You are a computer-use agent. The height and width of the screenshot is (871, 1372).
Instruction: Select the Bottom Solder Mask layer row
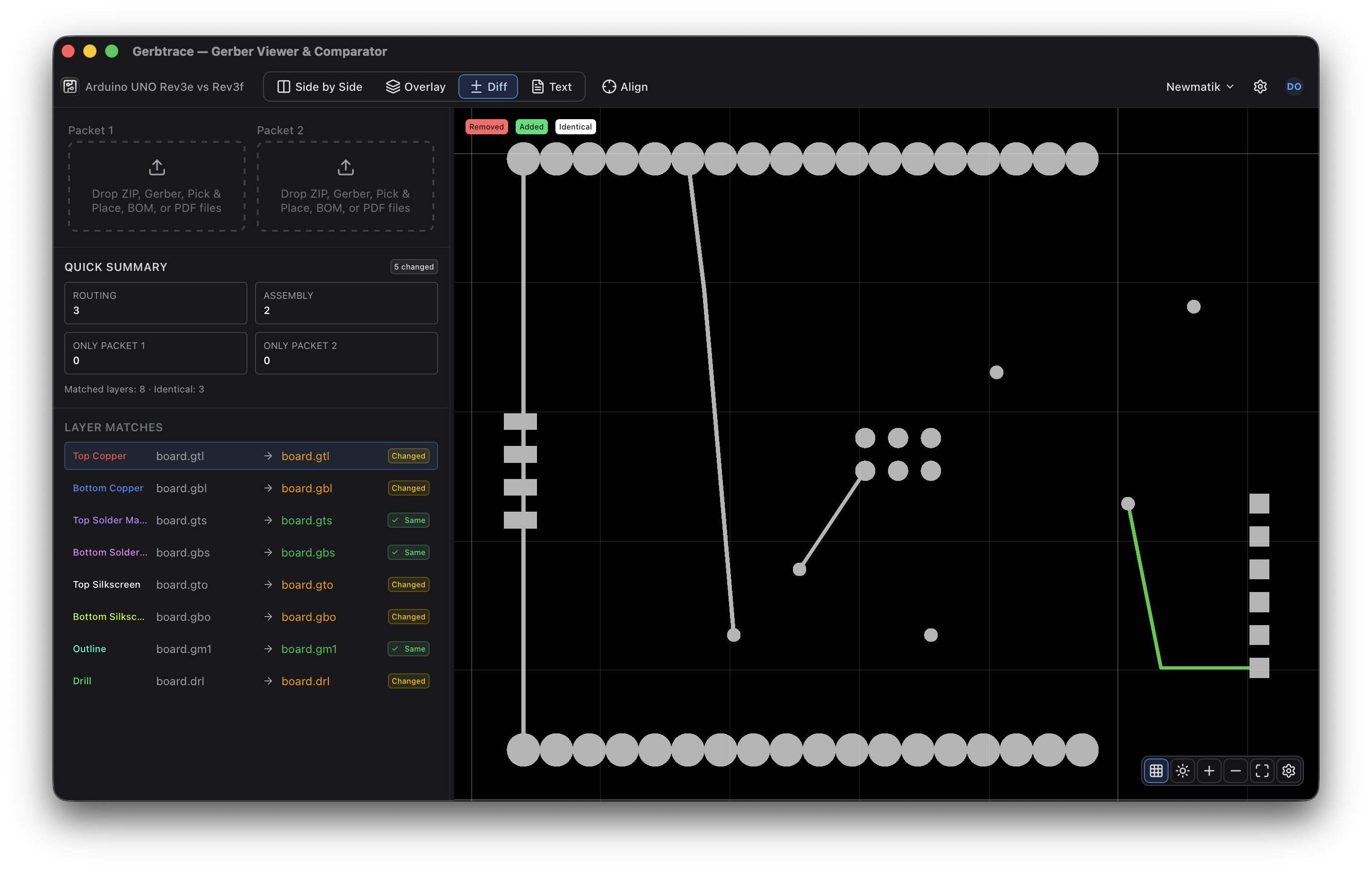[251, 553]
